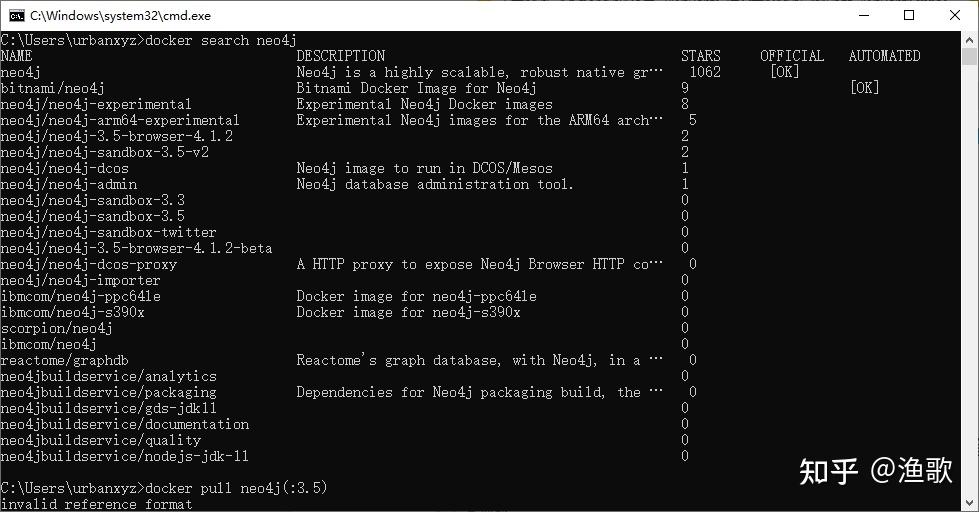Viewport: 979px width, 512px height.
Task: Minimize the cmd.exe window
Action: point(864,16)
